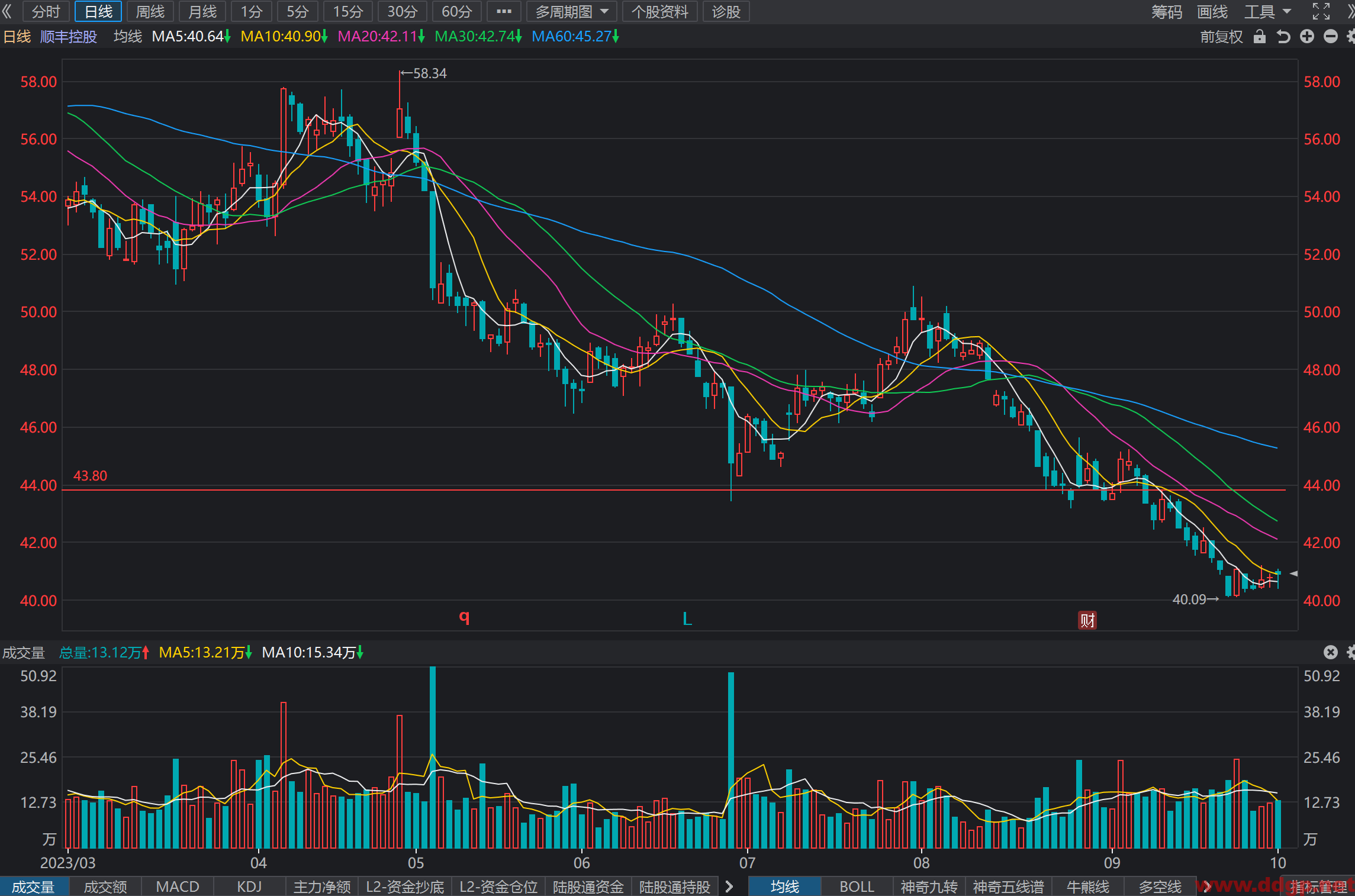
Task: Click the 均线 label in header
Action: click(x=128, y=37)
